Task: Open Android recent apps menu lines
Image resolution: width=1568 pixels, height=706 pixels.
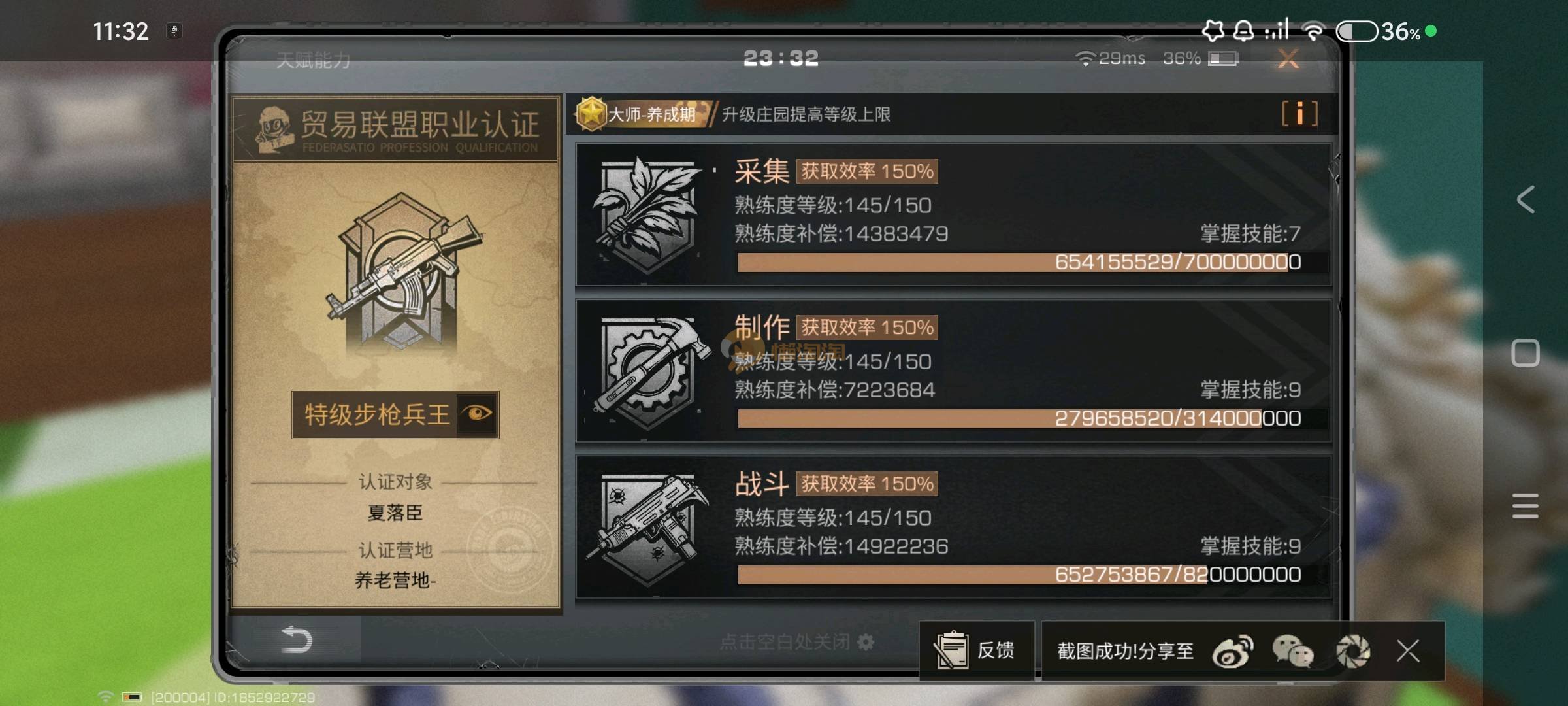Action: pos(1526,506)
